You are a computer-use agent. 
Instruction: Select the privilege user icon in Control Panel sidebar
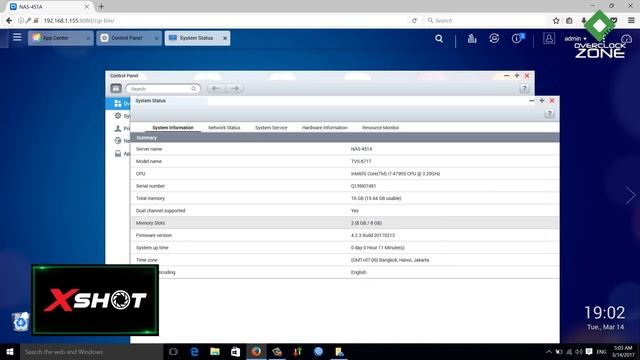pos(118,129)
